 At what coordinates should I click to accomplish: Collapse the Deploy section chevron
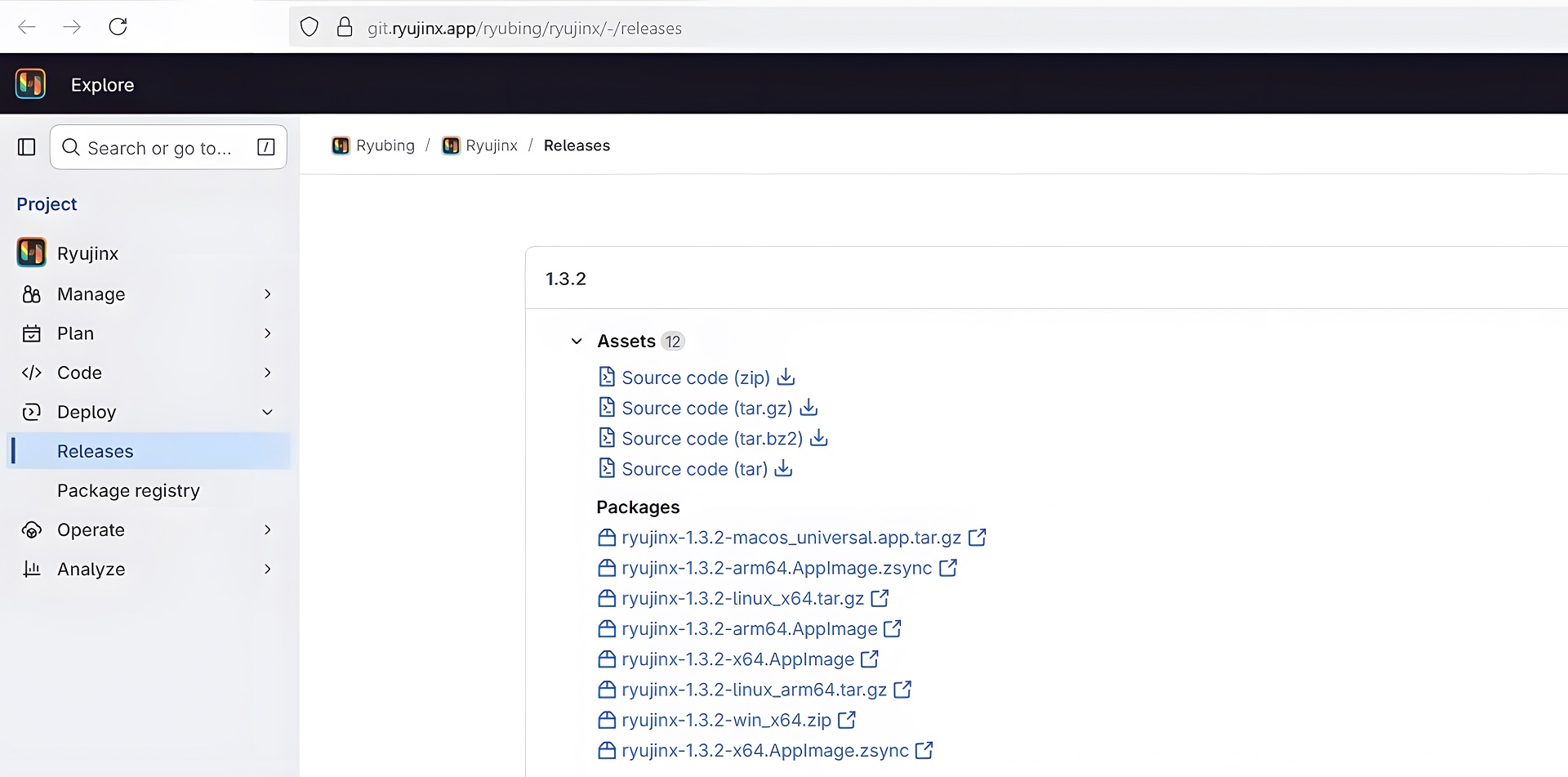click(x=268, y=412)
